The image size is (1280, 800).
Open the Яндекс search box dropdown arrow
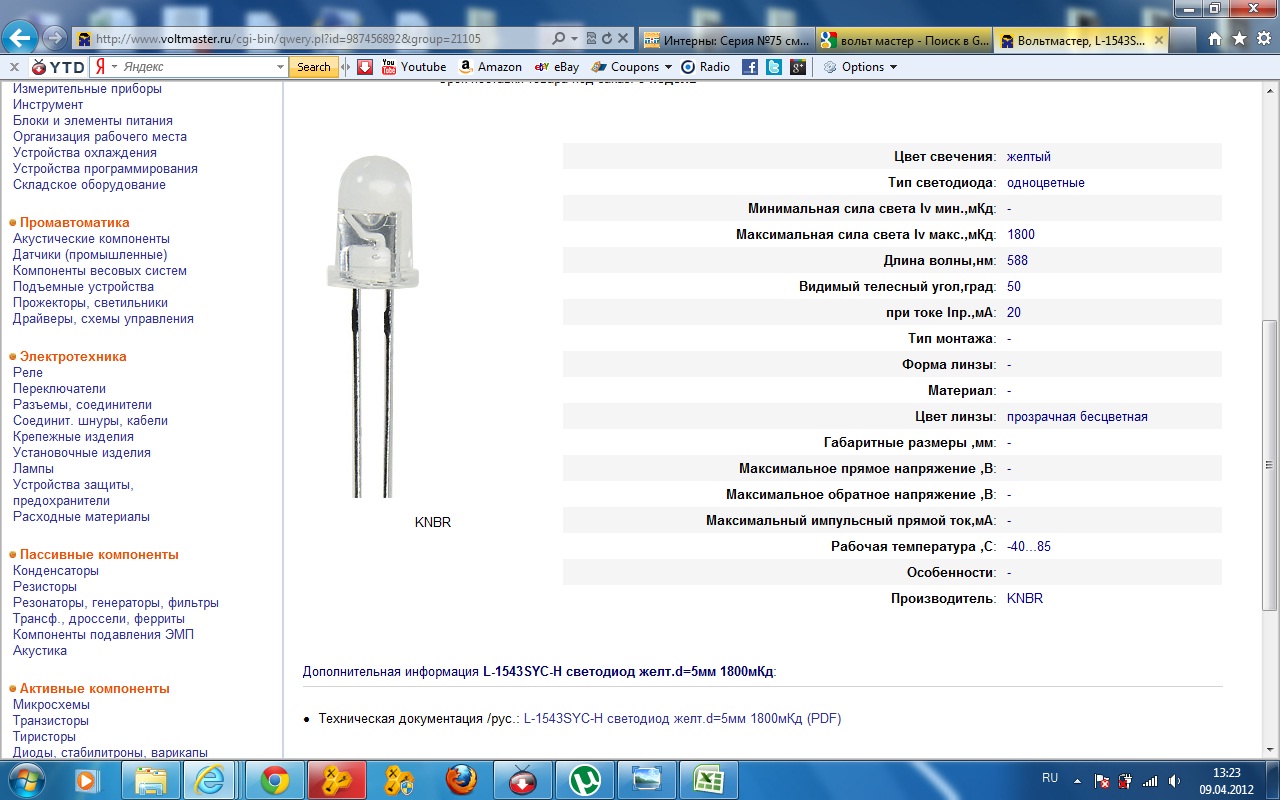point(280,67)
